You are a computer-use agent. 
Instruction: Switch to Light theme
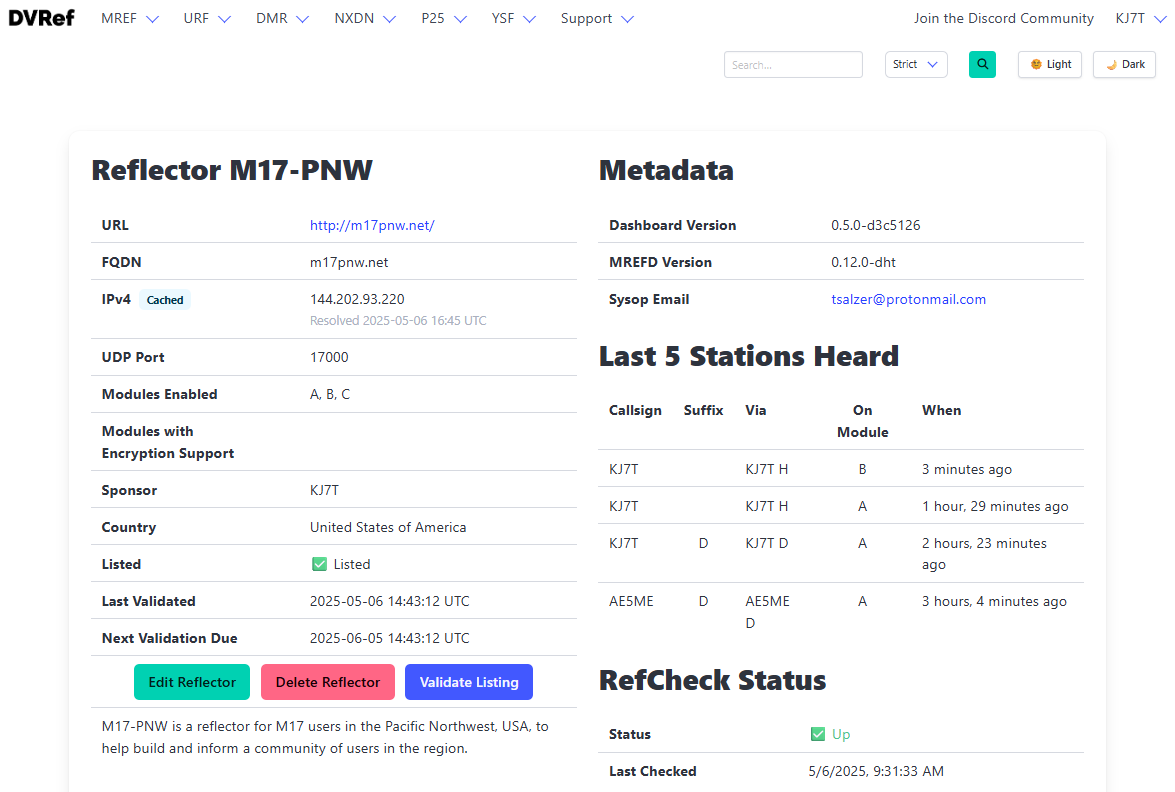tap(1049, 65)
